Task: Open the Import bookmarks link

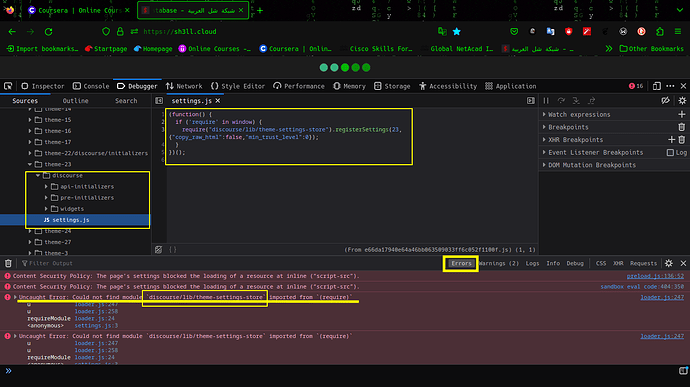Action: pyautogui.click(x=43, y=48)
